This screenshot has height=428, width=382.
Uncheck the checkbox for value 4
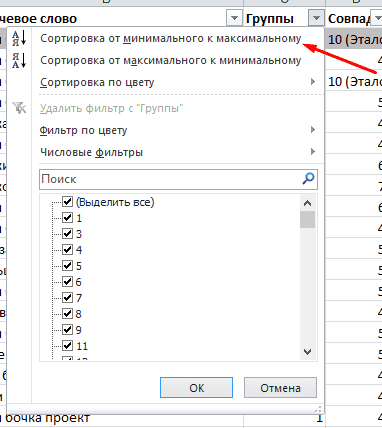click(x=68, y=250)
